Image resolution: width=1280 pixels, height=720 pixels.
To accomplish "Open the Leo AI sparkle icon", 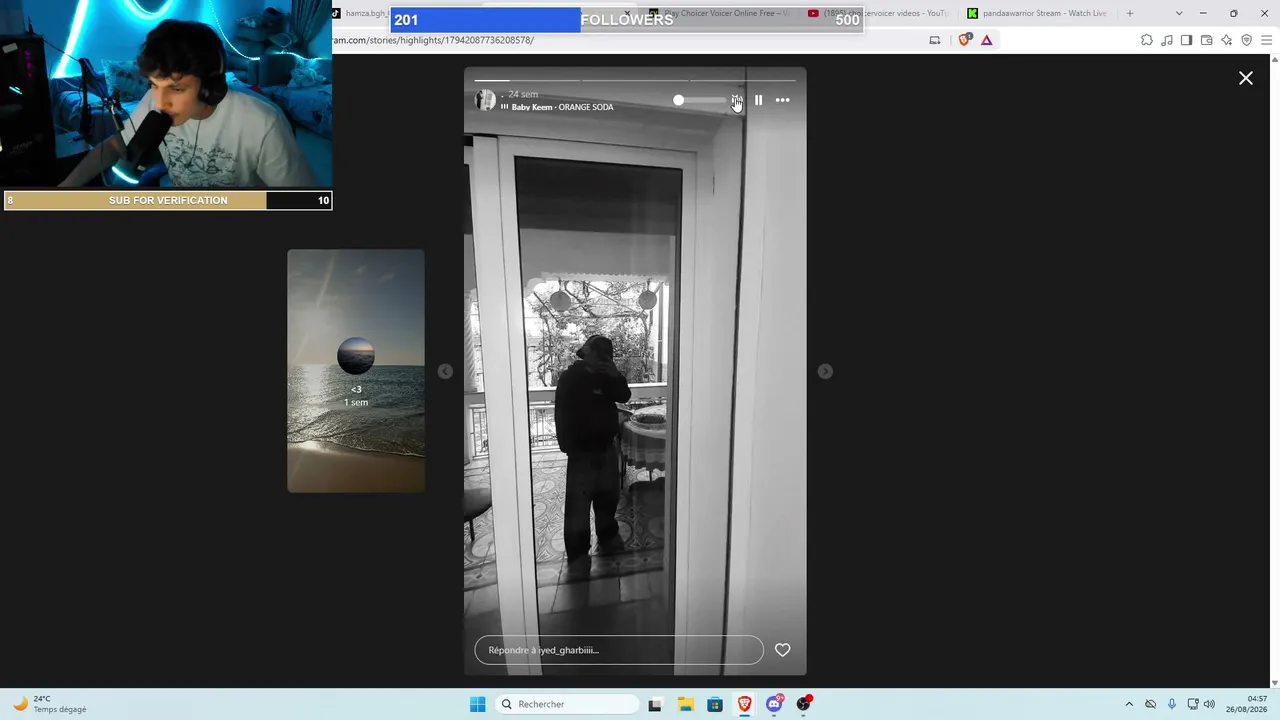I will click(1226, 40).
